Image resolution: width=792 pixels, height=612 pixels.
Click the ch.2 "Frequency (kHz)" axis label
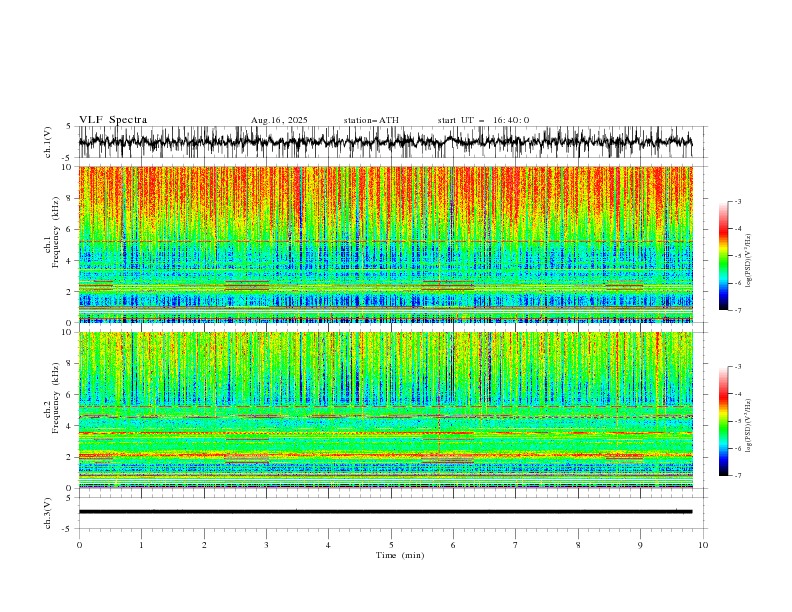(x=56, y=397)
